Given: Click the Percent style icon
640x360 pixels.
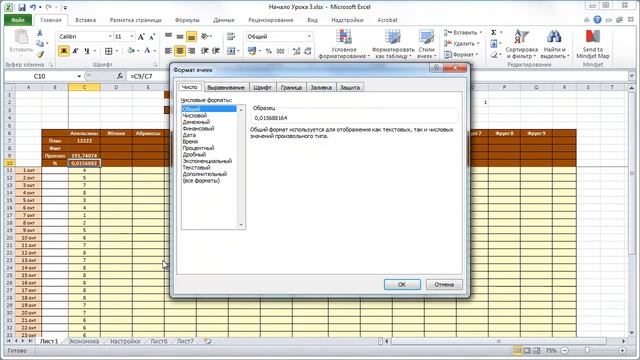Looking at the screenshot, I should [x=269, y=51].
